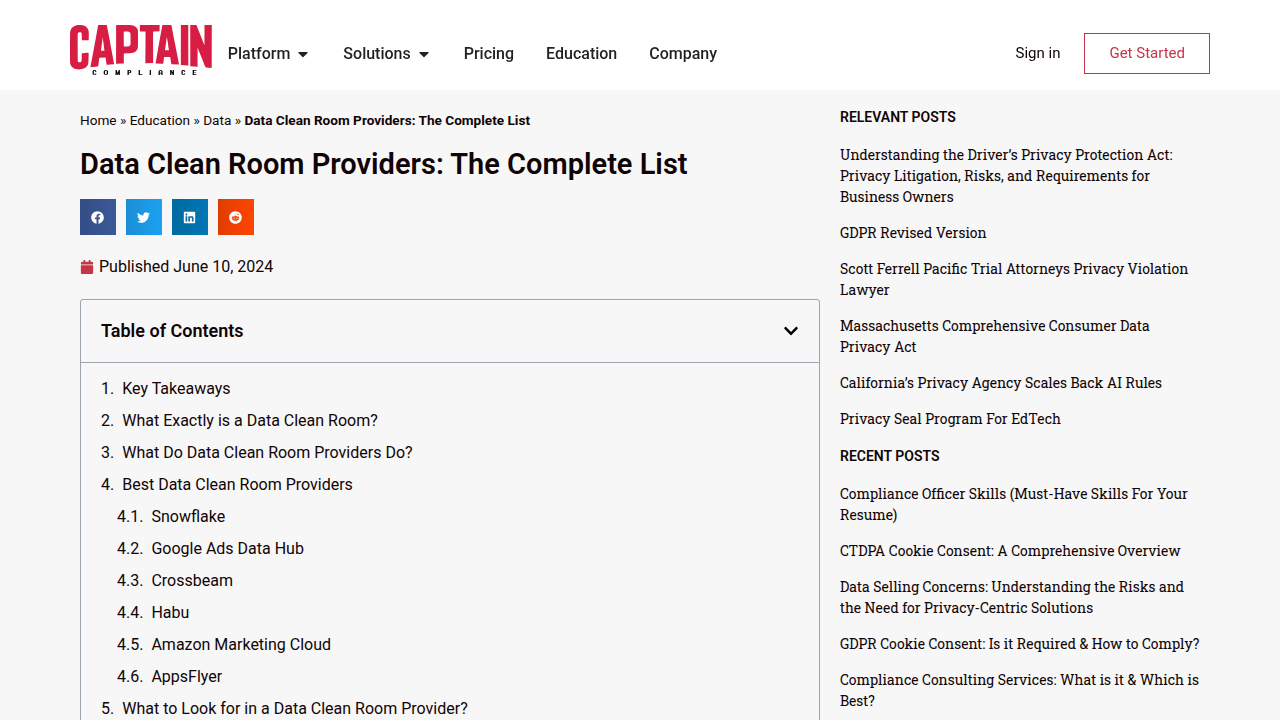Jump to the AppsFlyer subsection
1280x720 pixels.
(x=187, y=676)
